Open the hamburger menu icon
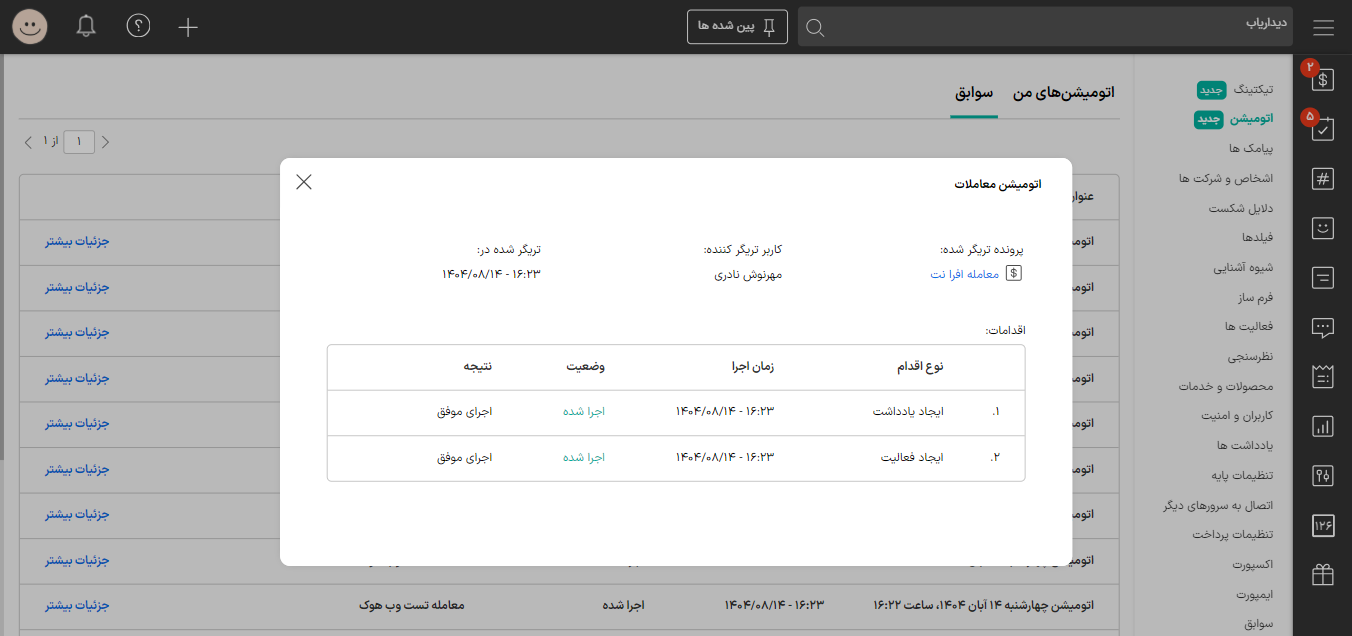The image size is (1352, 636). [1323, 27]
